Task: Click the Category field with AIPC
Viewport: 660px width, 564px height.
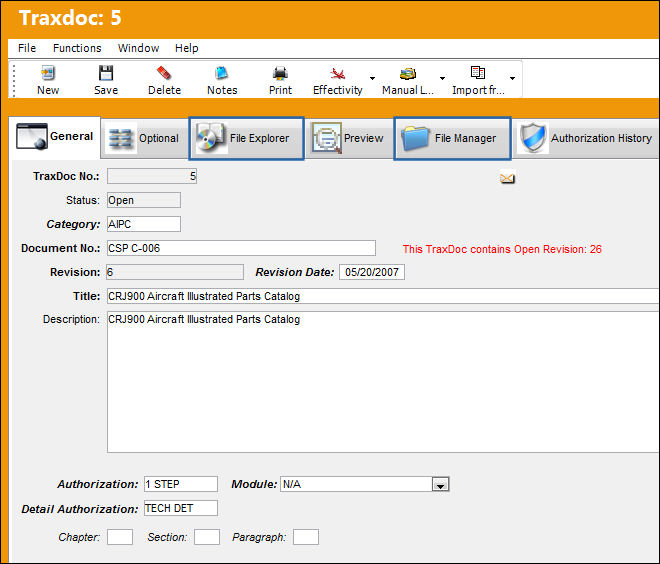Action: coord(144,224)
